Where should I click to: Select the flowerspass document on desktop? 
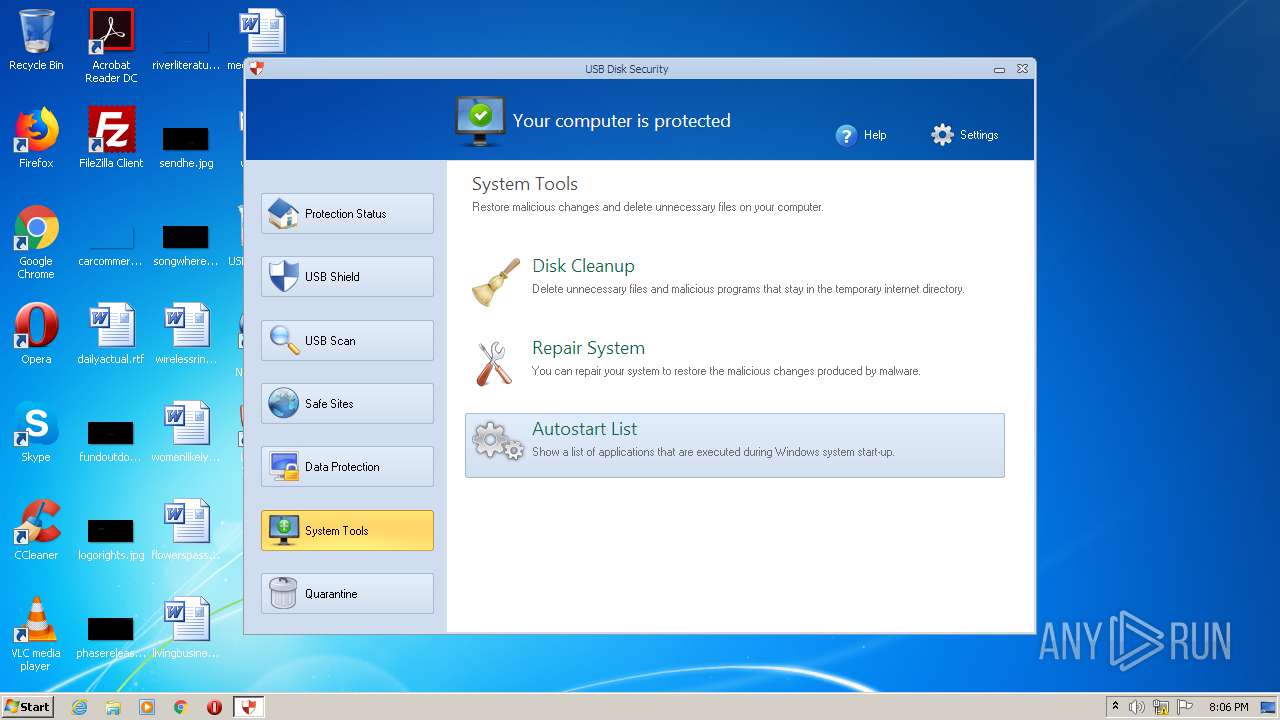coord(186,530)
